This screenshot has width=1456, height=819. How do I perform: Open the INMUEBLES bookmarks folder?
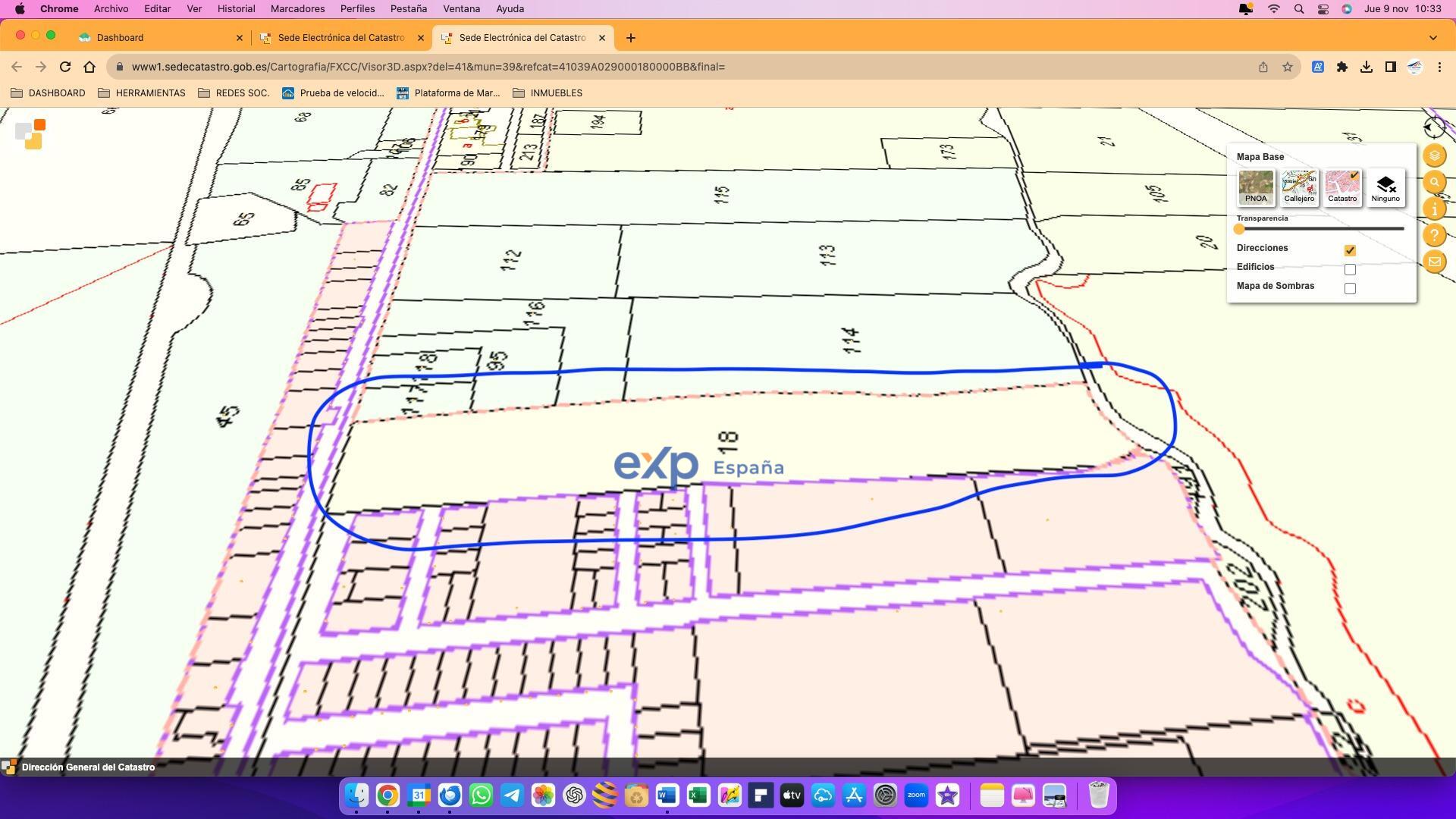[x=548, y=93]
